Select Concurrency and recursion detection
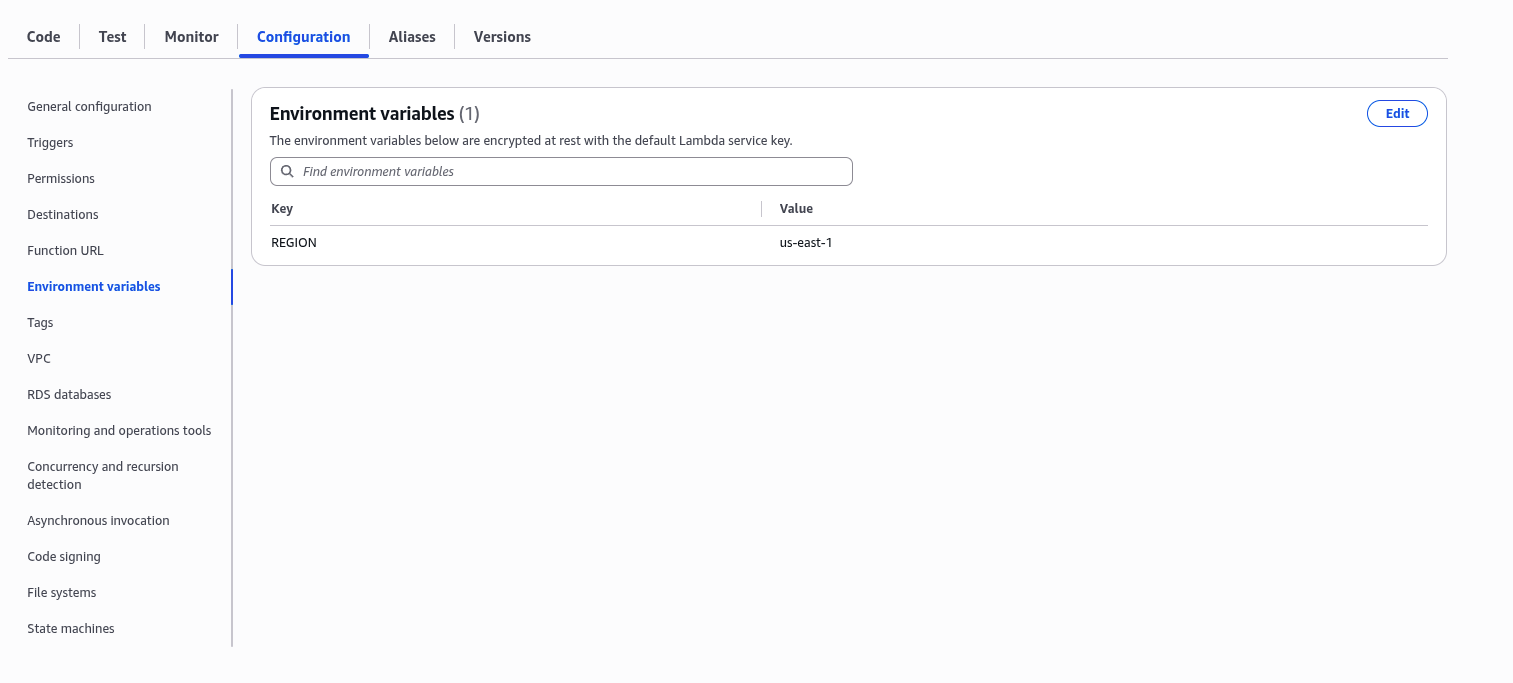Viewport: 1513px width, 683px height. (x=102, y=475)
